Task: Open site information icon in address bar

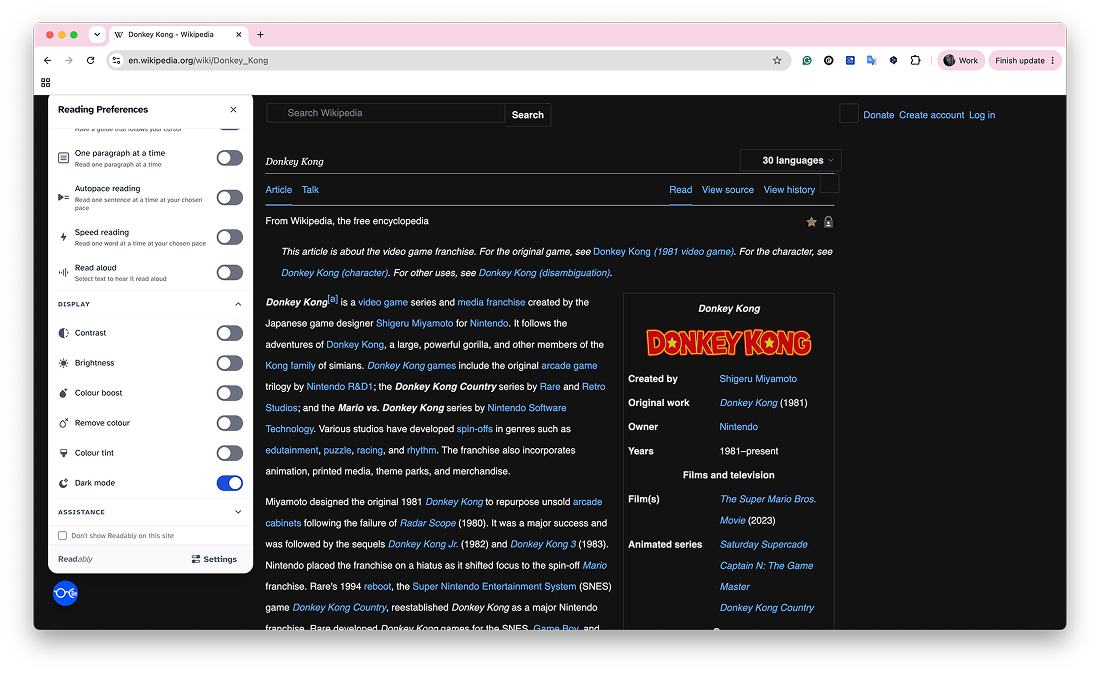Action: (116, 60)
